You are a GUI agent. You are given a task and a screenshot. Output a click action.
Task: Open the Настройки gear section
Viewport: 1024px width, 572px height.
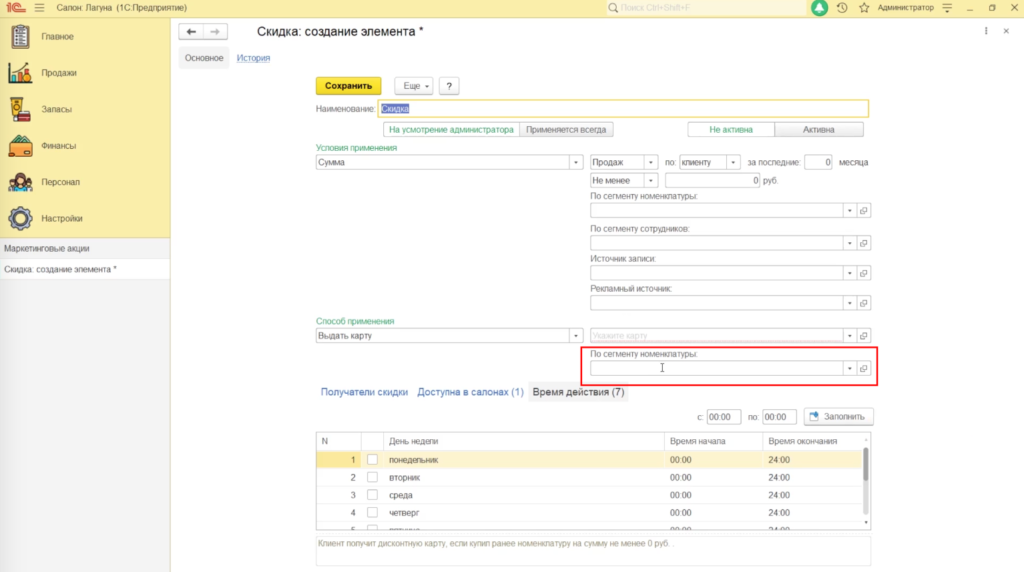[20, 218]
